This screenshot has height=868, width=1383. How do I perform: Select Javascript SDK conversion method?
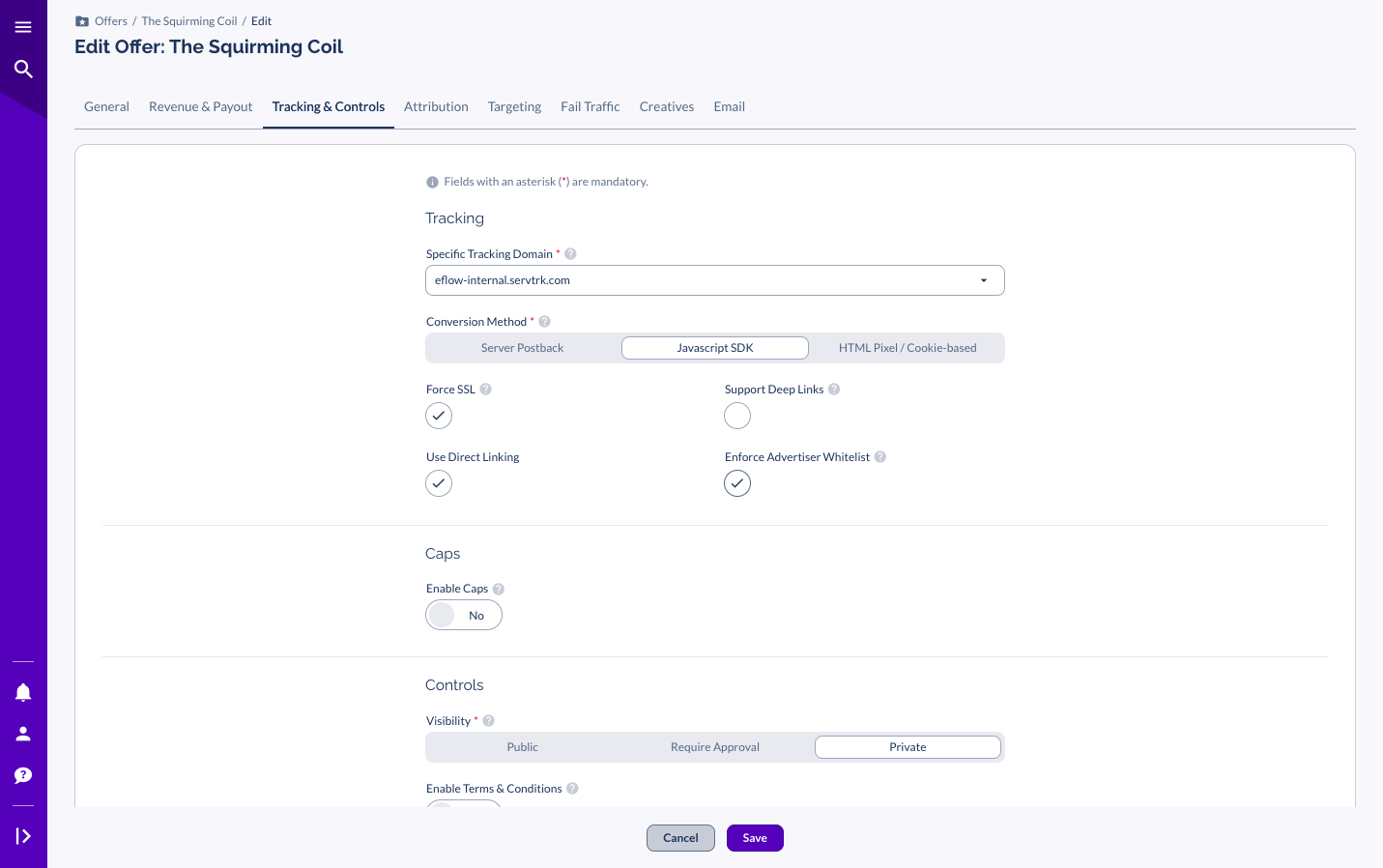715,348
